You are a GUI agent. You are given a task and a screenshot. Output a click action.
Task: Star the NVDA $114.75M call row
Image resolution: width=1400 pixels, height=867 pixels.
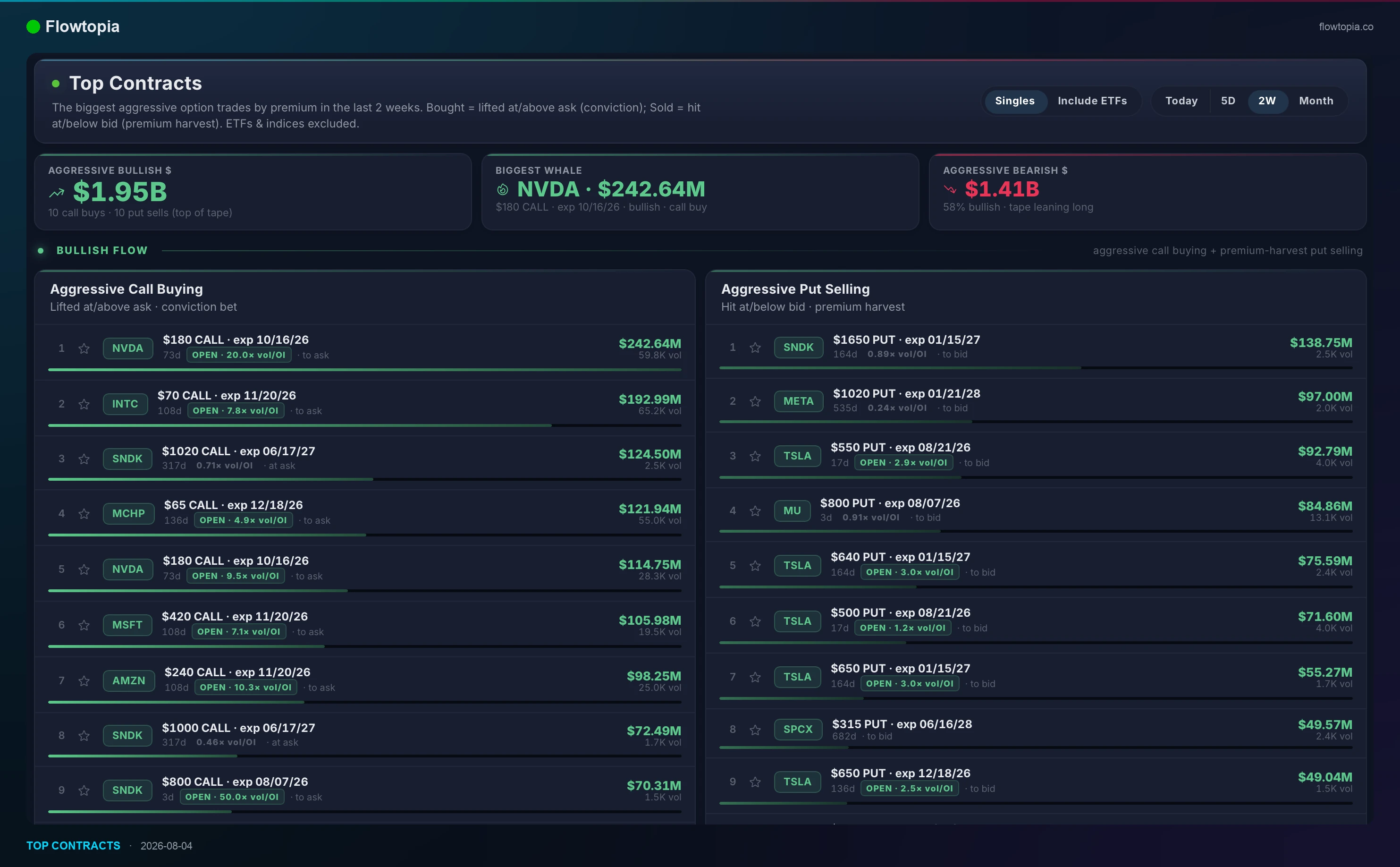84,569
